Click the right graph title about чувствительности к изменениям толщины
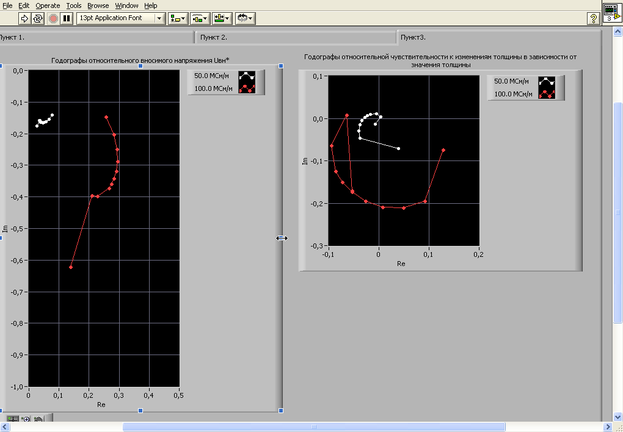This screenshot has height=432, width=623. (x=440, y=60)
